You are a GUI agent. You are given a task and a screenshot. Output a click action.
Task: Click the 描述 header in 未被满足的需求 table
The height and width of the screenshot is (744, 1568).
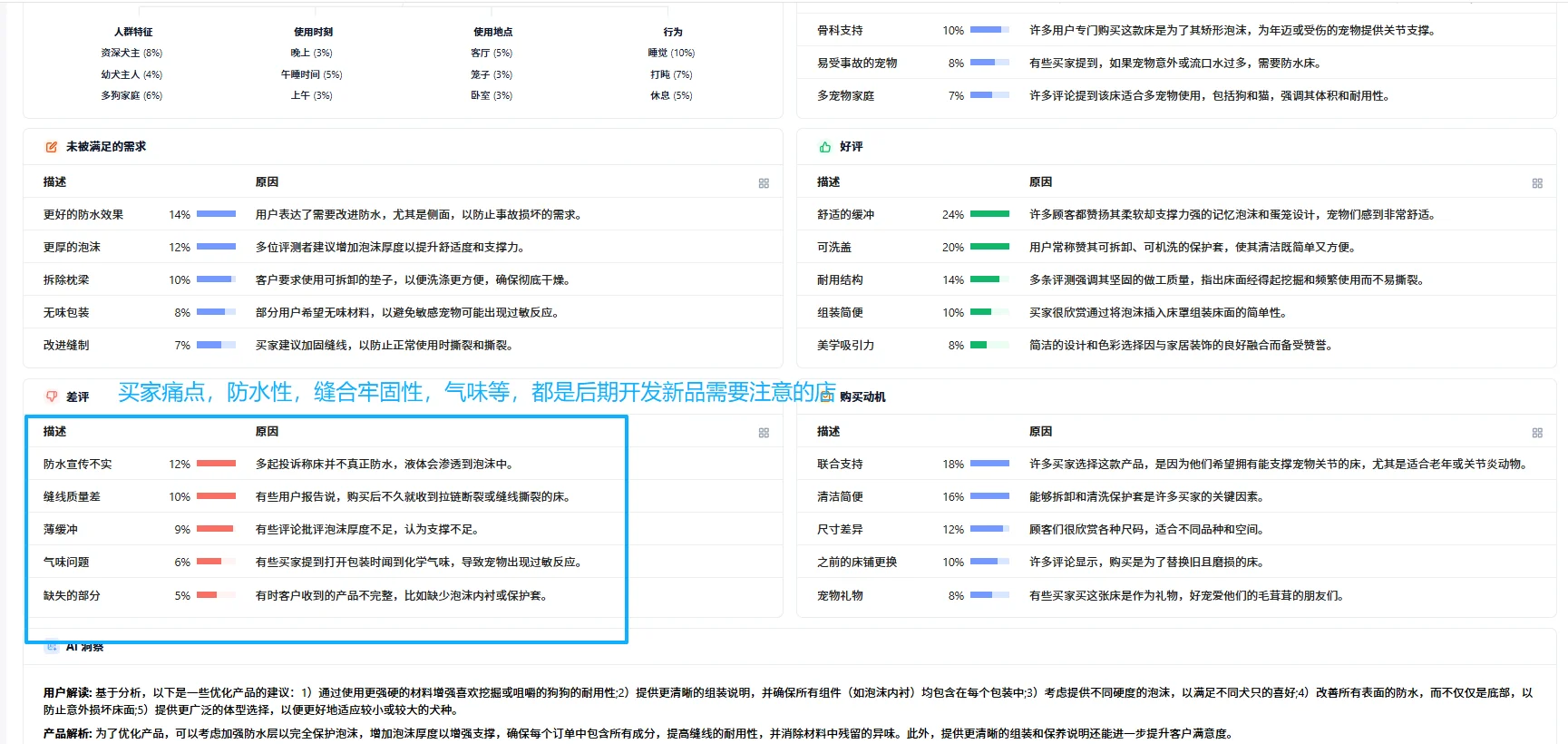tap(54, 181)
